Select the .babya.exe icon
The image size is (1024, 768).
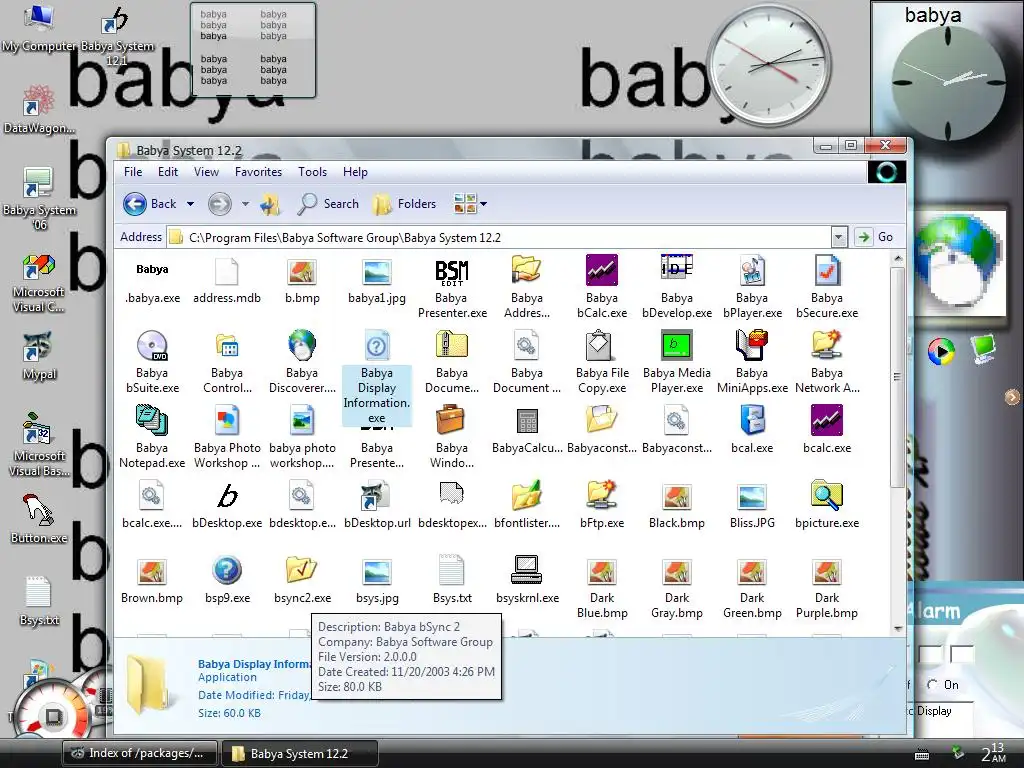tap(152, 269)
